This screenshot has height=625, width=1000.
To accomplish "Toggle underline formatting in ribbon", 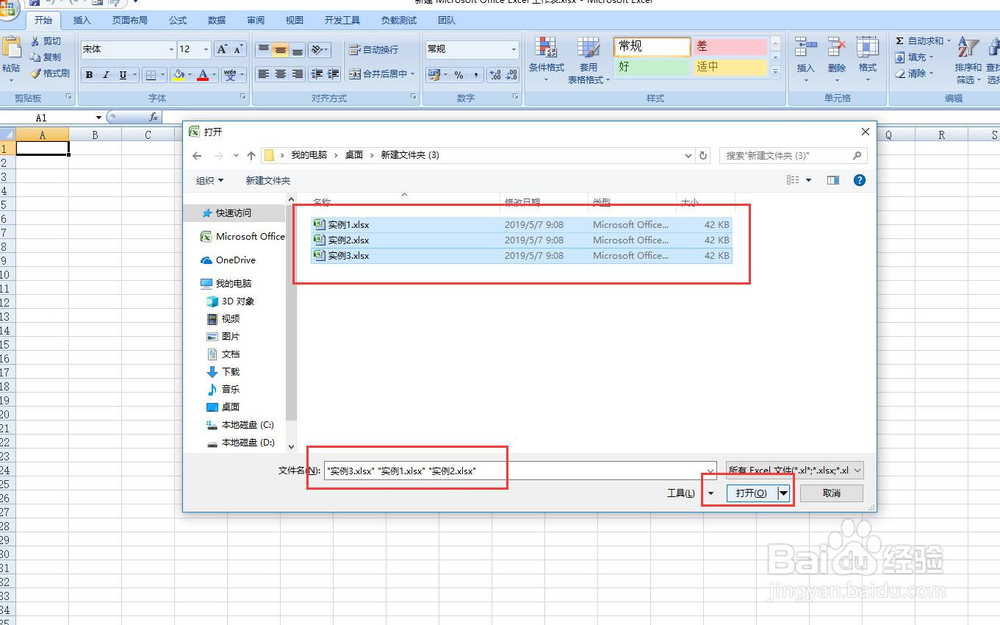I will pyautogui.click(x=123, y=75).
